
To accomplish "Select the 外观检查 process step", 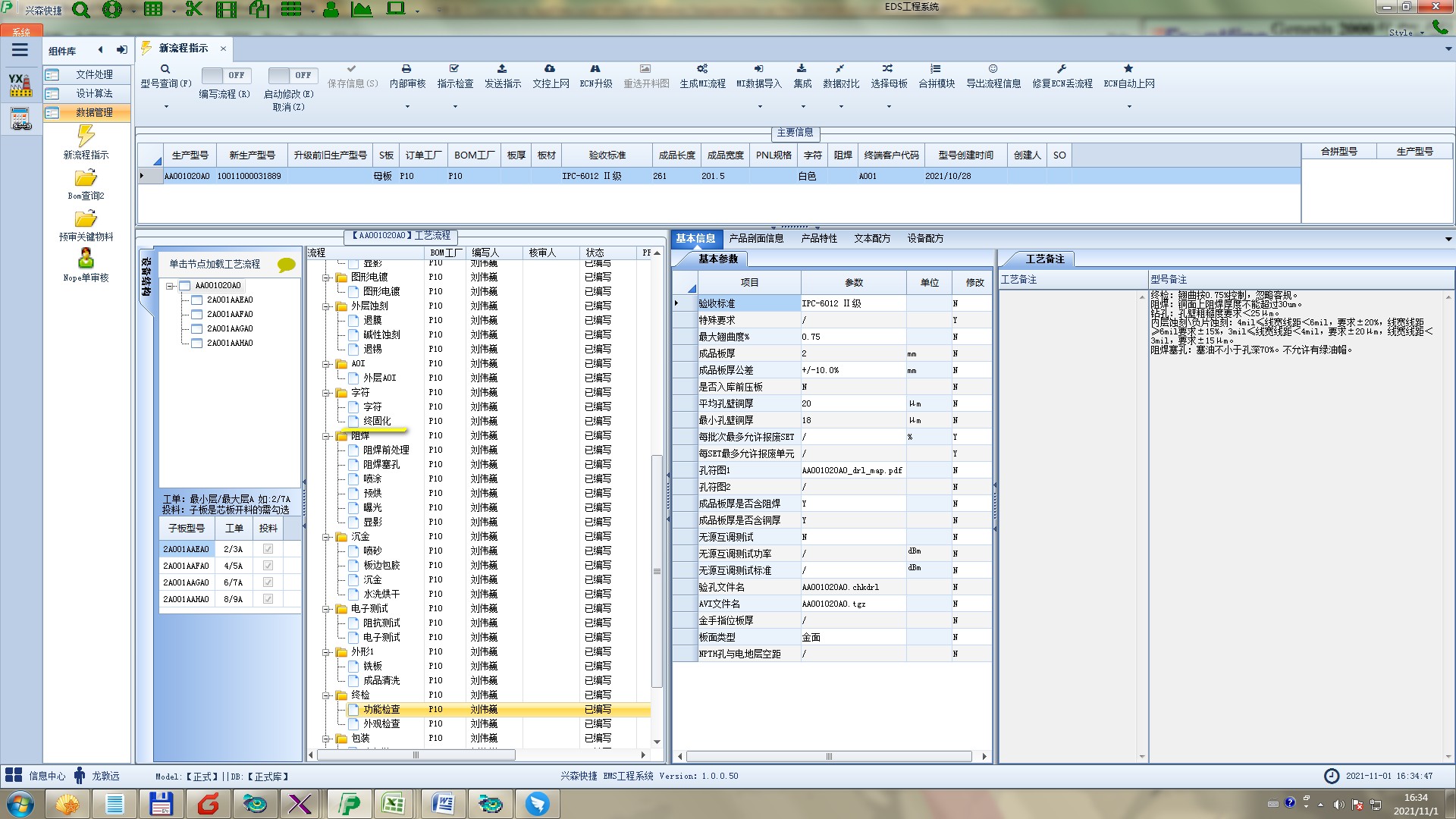I will pyautogui.click(x=381, y=723).
